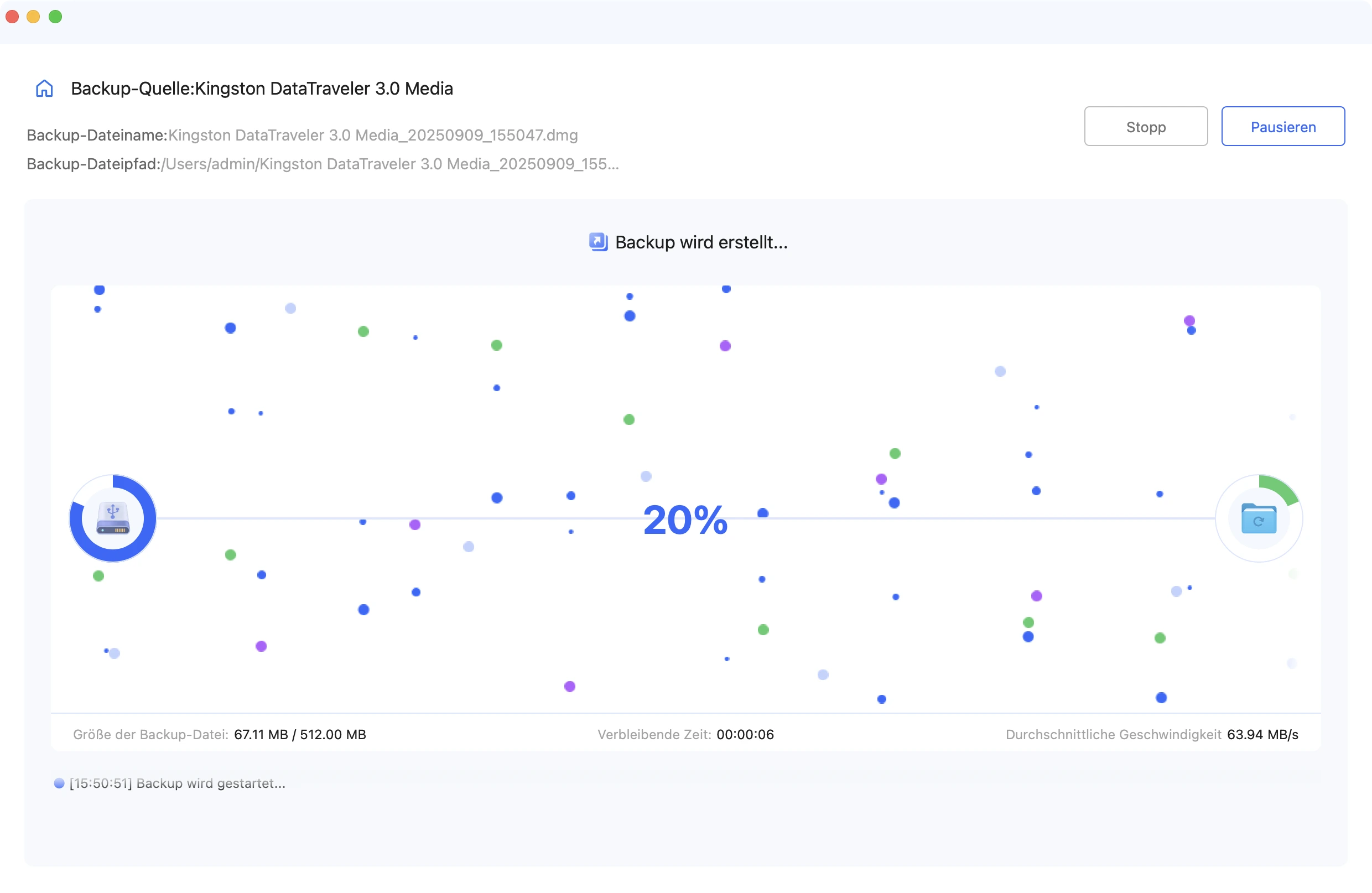Click the icon beside Backup wird erstellt
This screenshot has height=893, width=1372.
598,242
